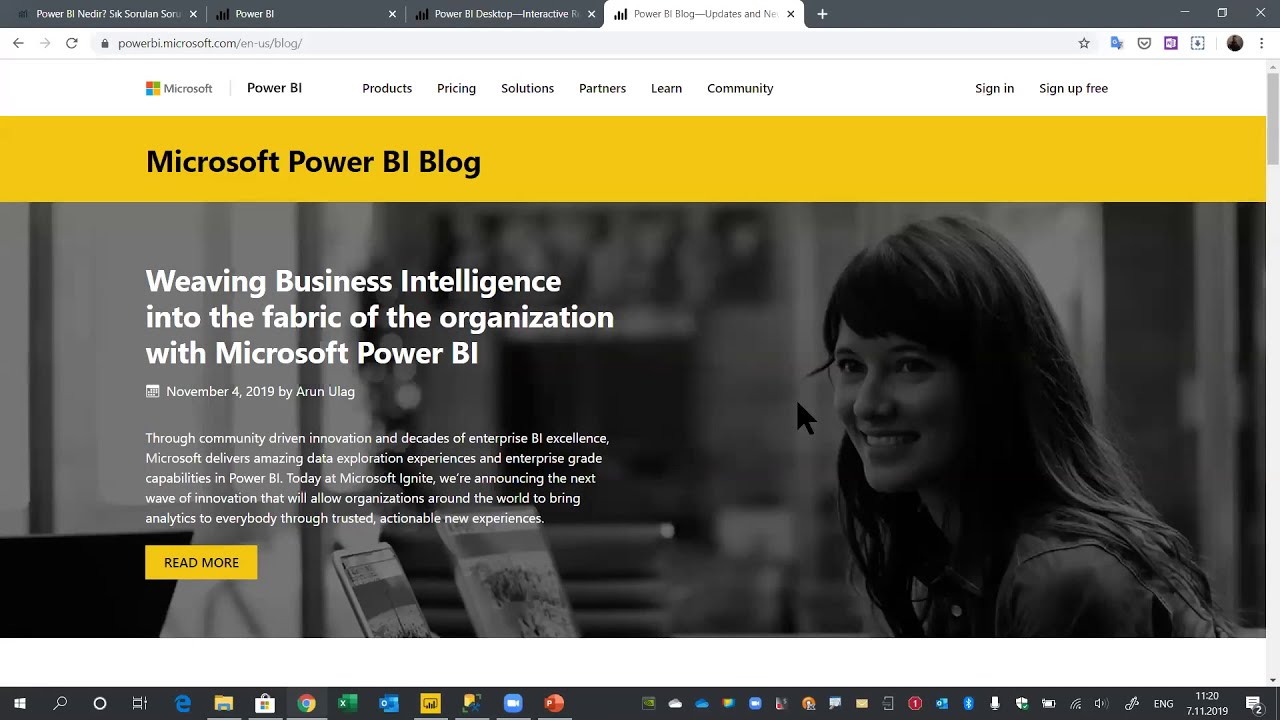
Task: Open the Windows Start menu
Action: tap(19, 704)
